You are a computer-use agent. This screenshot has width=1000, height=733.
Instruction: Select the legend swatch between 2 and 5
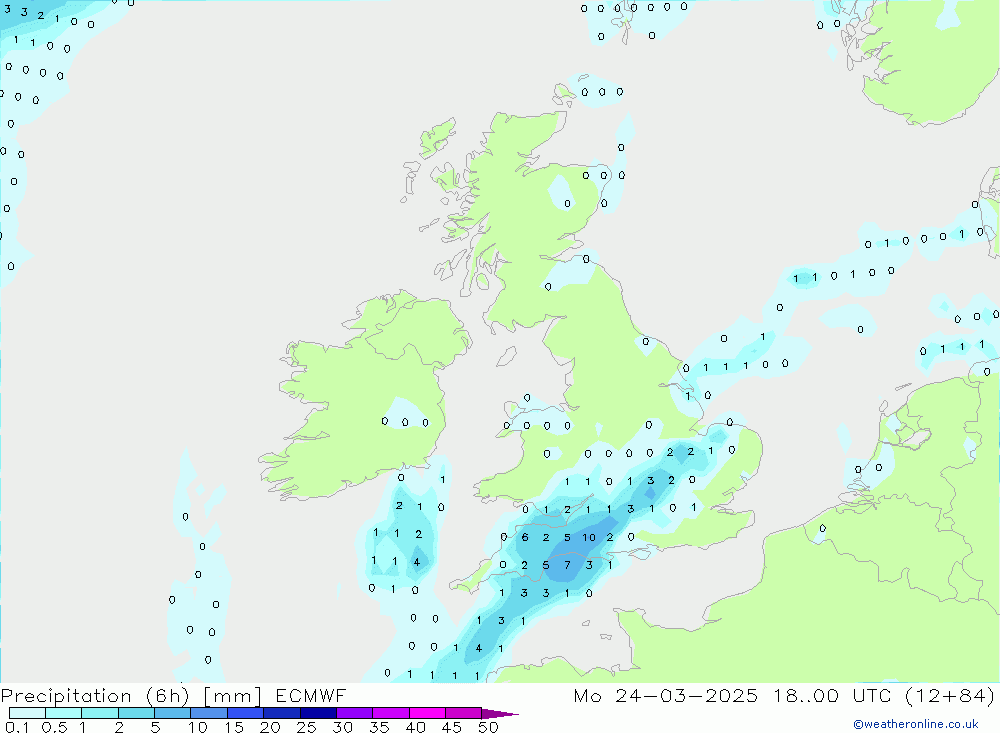tap(136, 713)
